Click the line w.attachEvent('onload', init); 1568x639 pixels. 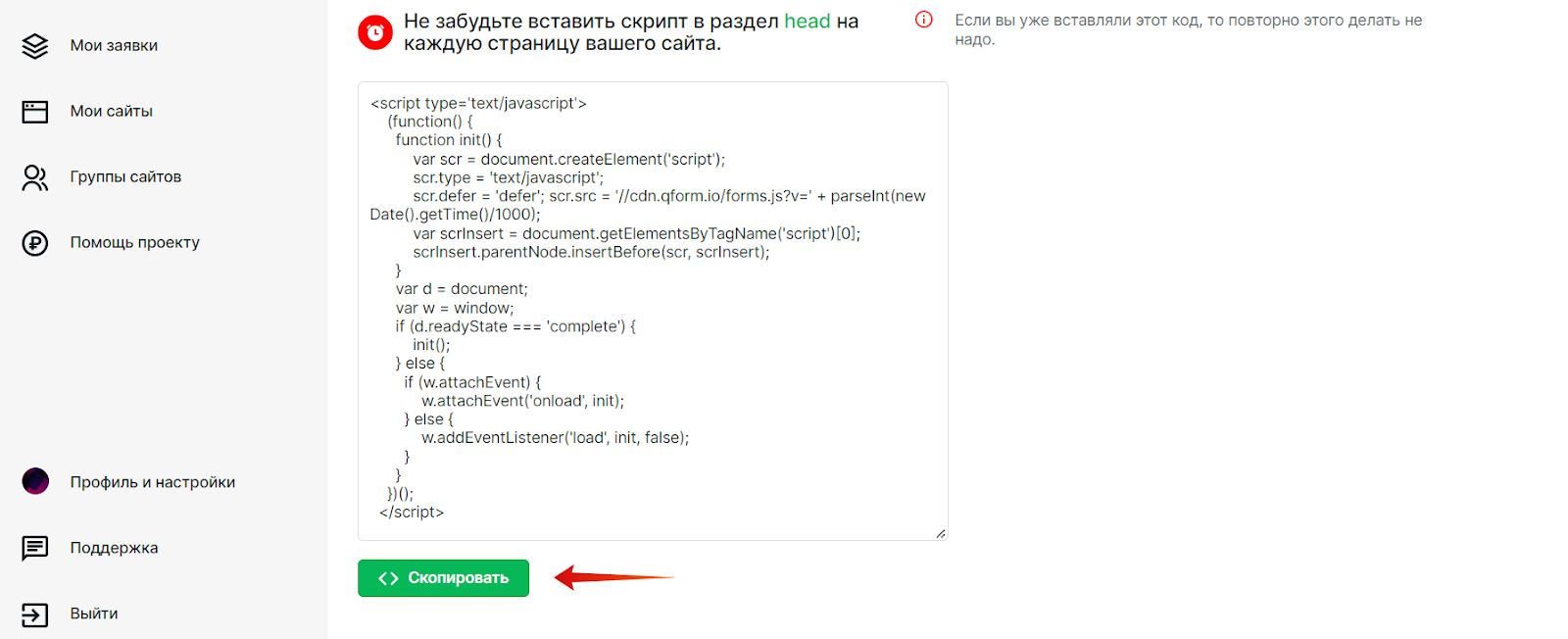point(522,401)
